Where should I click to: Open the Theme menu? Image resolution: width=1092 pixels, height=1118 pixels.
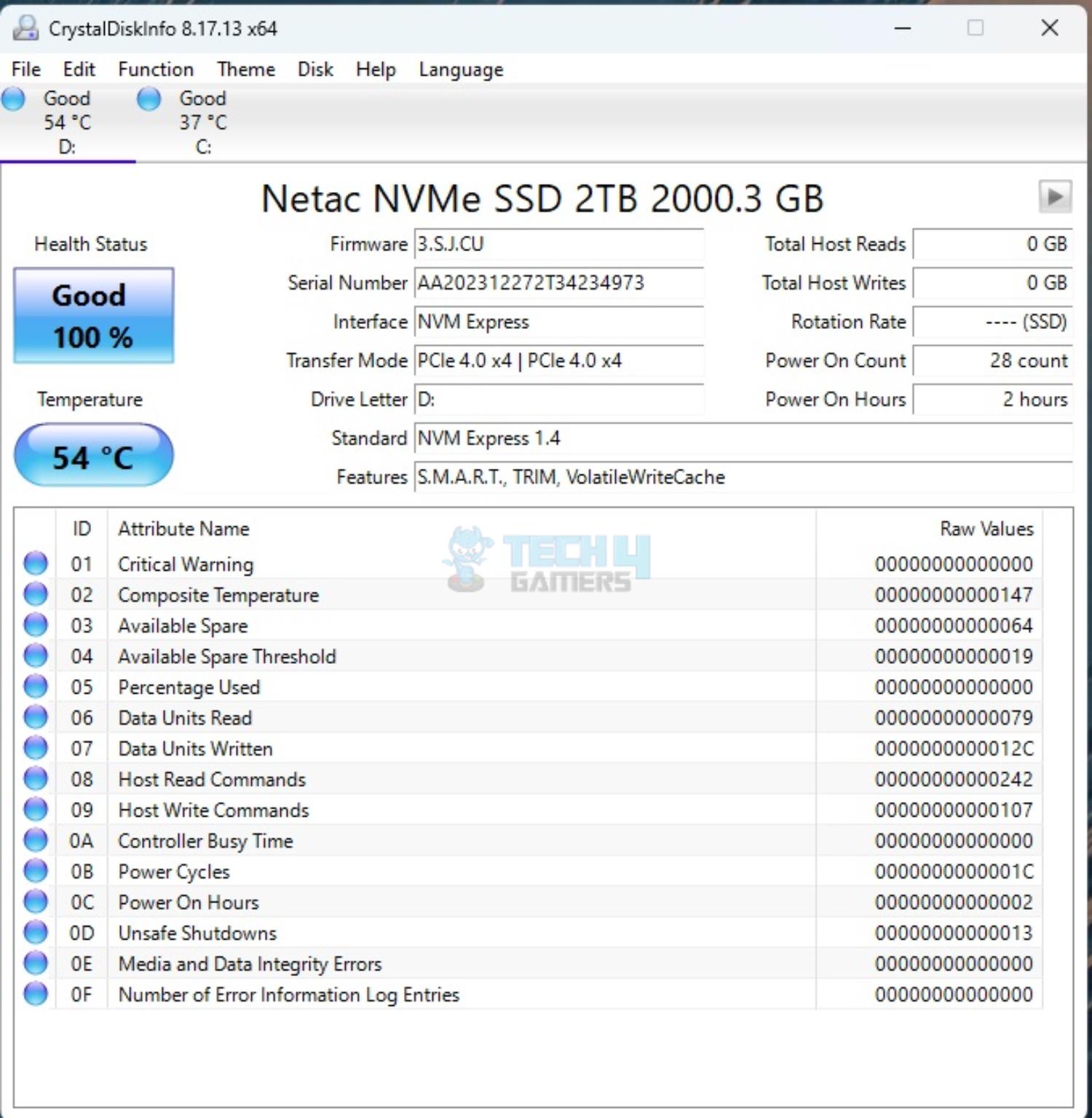(x=245, y=69)
